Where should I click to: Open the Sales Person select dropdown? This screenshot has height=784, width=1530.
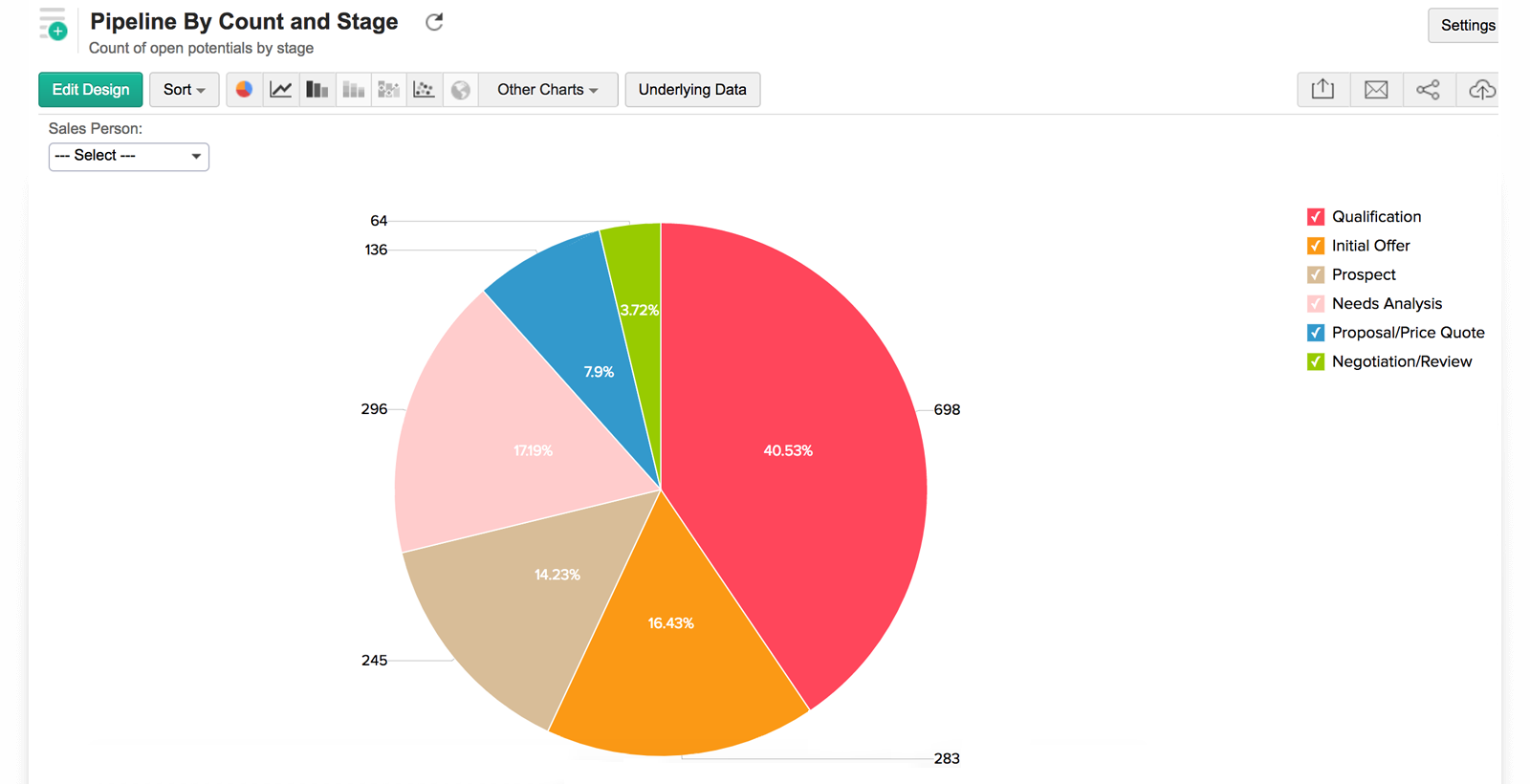click(x=129, y=156)
